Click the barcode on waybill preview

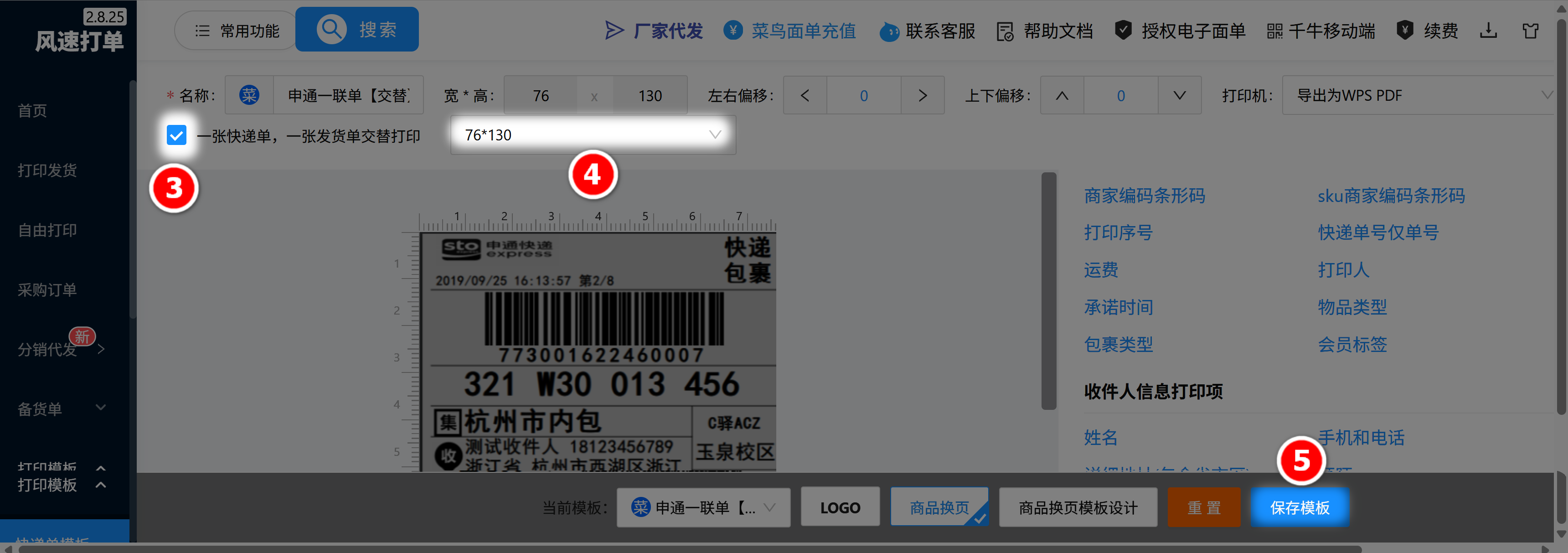pyautogui.click(x=604, y=319)
